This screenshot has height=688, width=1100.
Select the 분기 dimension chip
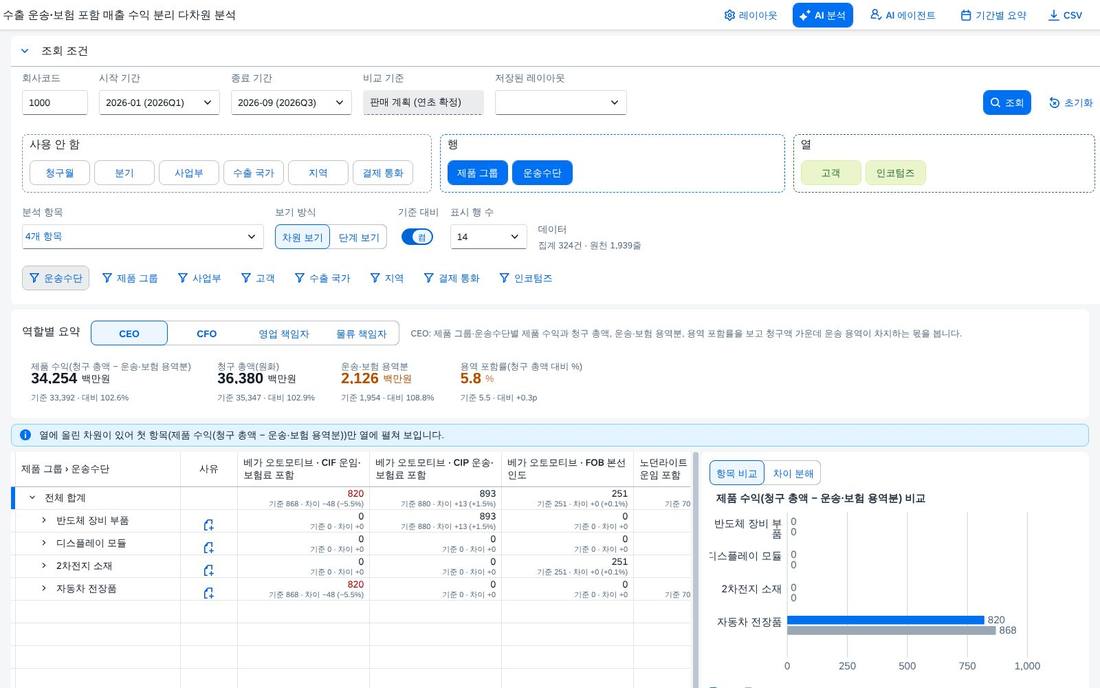pyautogui.click(x=124, y=173)
